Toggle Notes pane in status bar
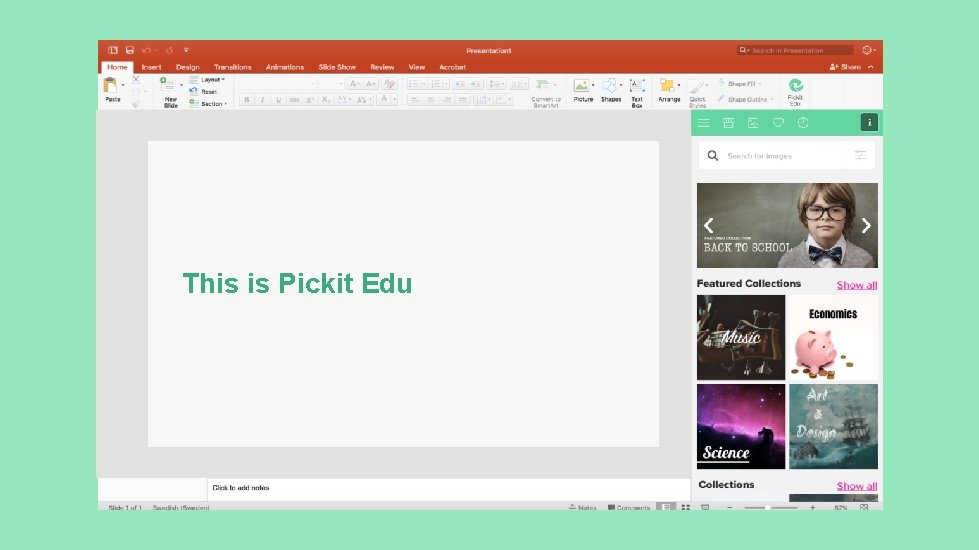This screenshot has width=979, height=550. click(583, 508)
